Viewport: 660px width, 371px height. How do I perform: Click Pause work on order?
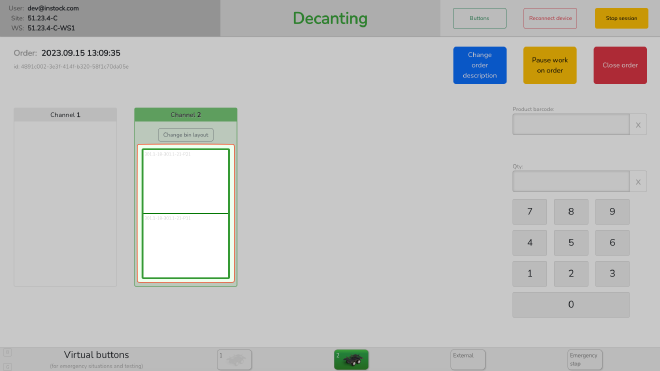550,65
